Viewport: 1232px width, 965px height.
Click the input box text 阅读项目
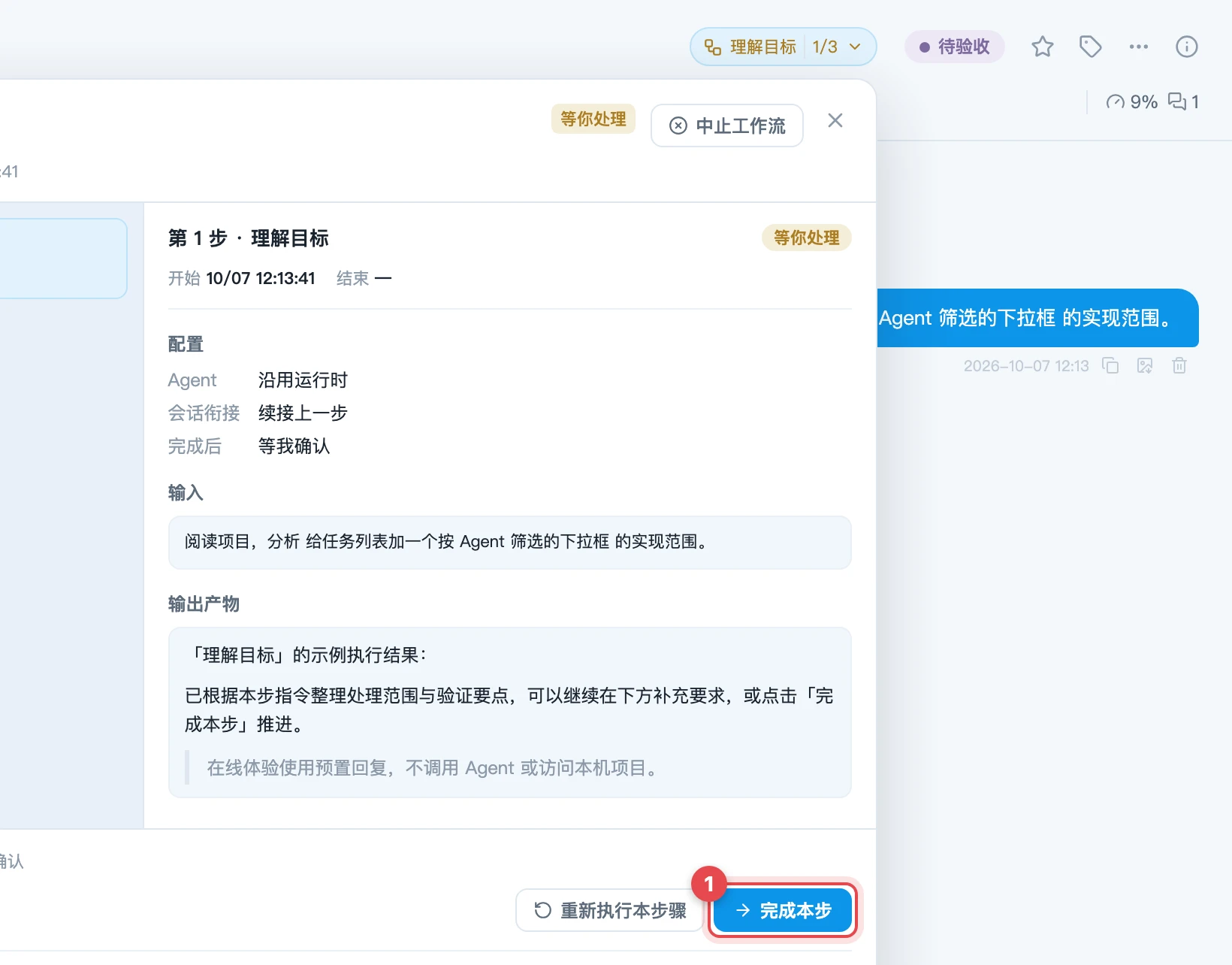pyautogui.click(x=509, y=542)
